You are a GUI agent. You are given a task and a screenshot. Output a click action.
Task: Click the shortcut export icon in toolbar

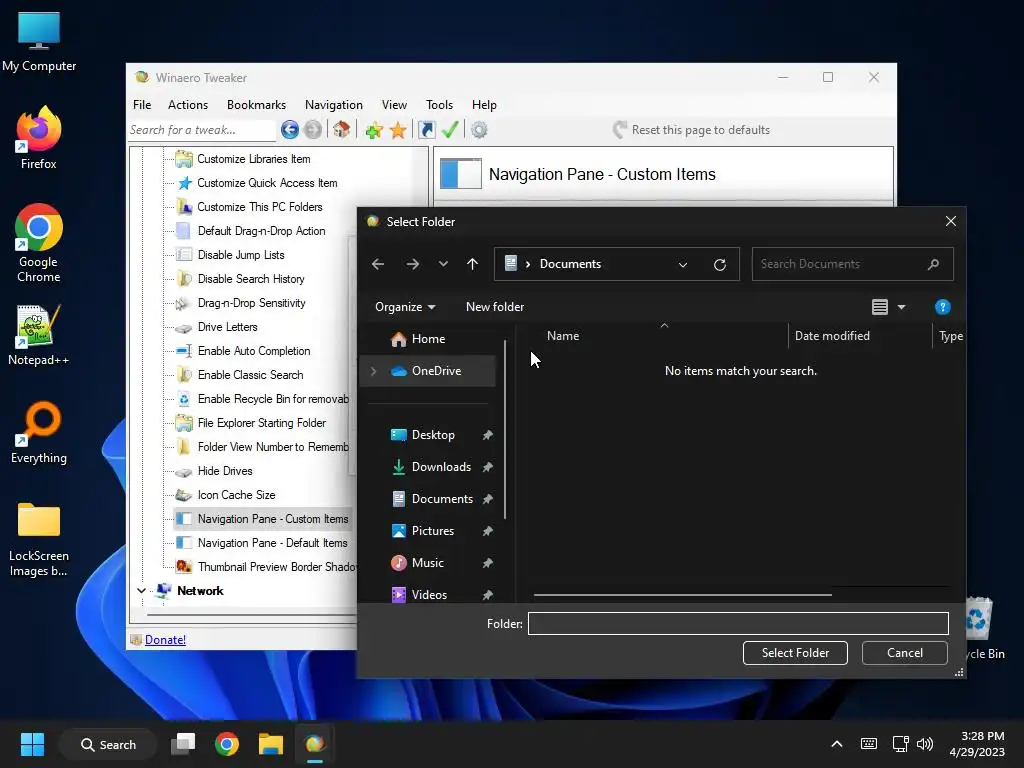(426, 130)
